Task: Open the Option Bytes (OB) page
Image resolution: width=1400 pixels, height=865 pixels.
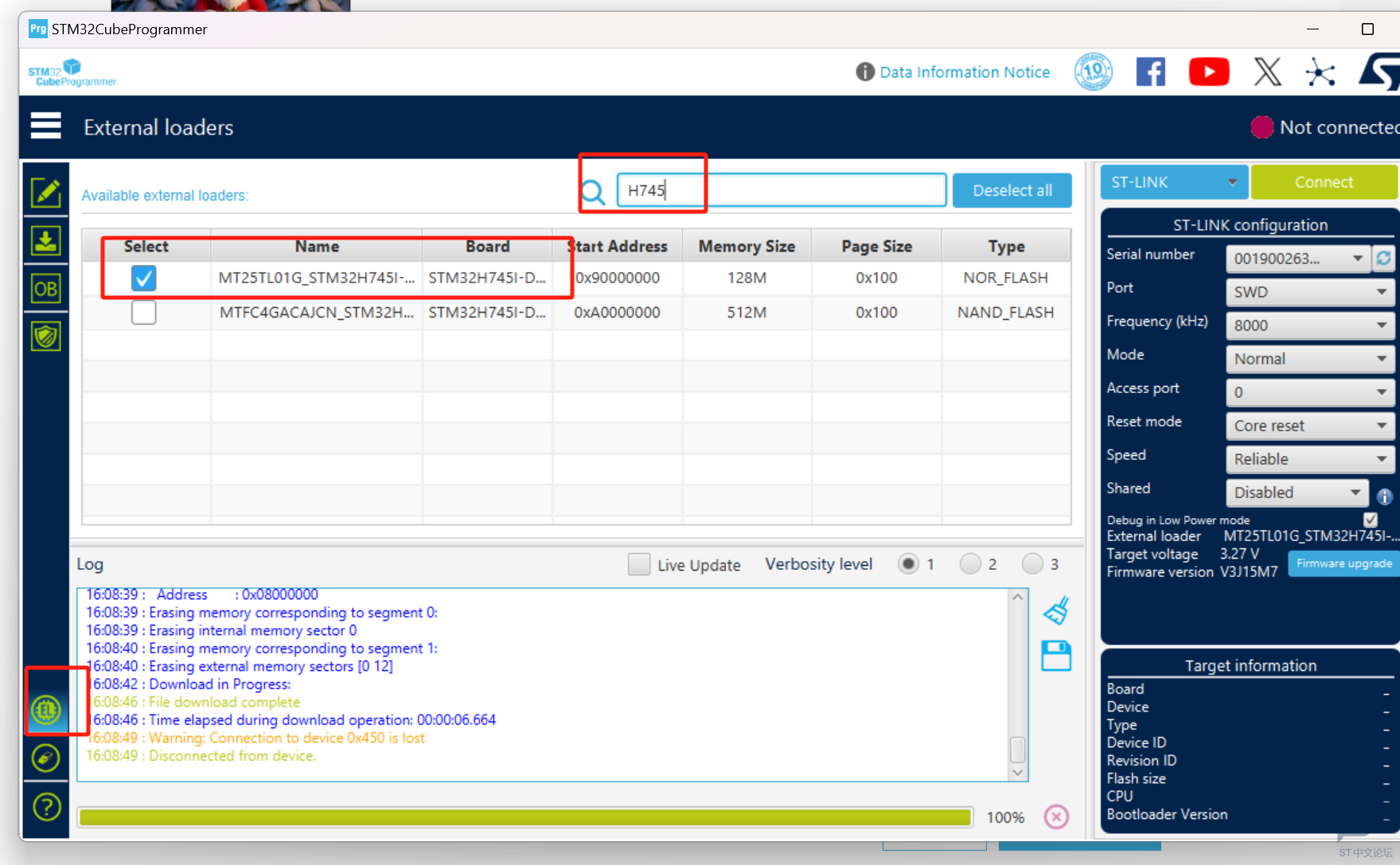Action: click(x=46, y=288)
